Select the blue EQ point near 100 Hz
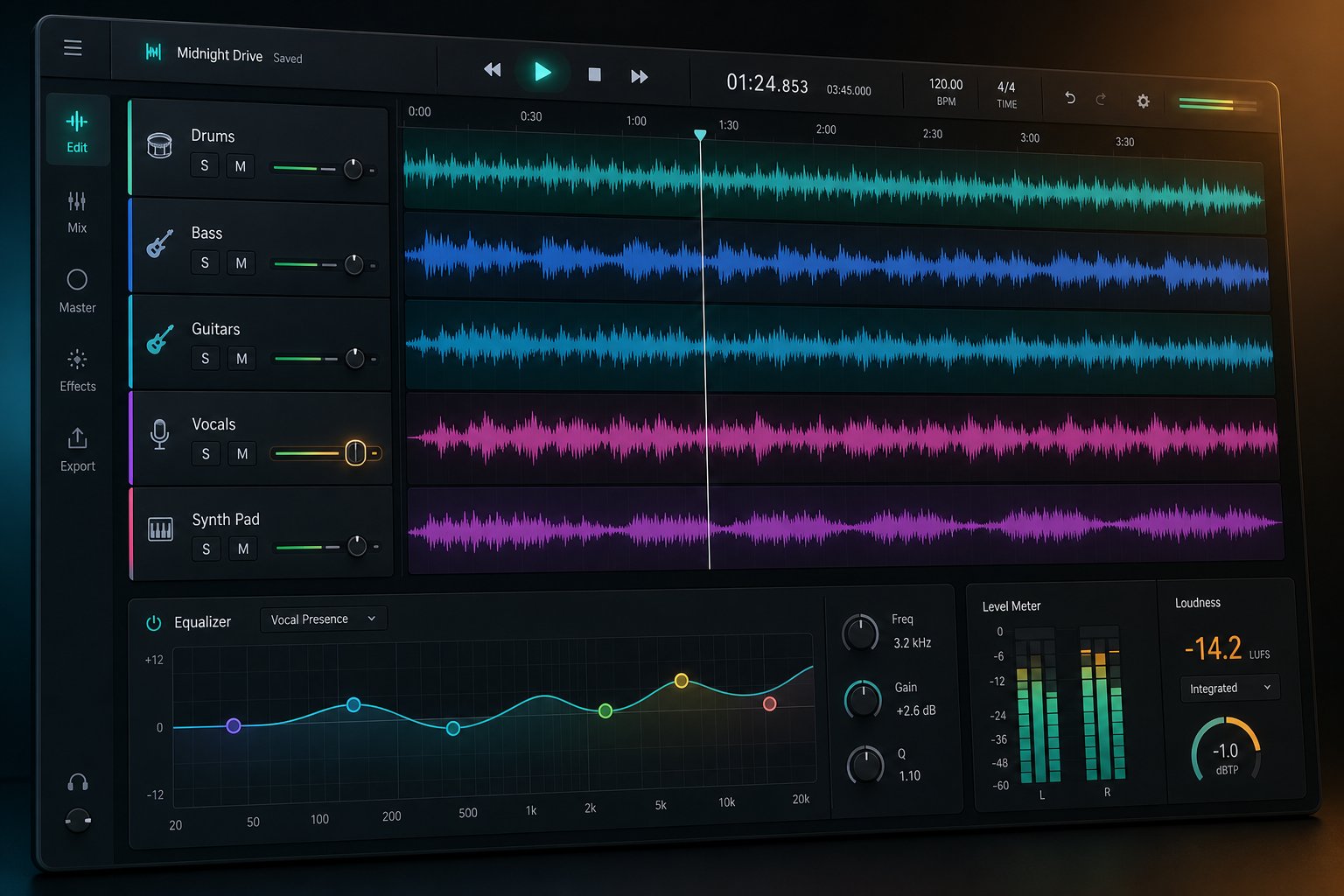The width and height of the screenshot is (1344, 896). point(353,704)
